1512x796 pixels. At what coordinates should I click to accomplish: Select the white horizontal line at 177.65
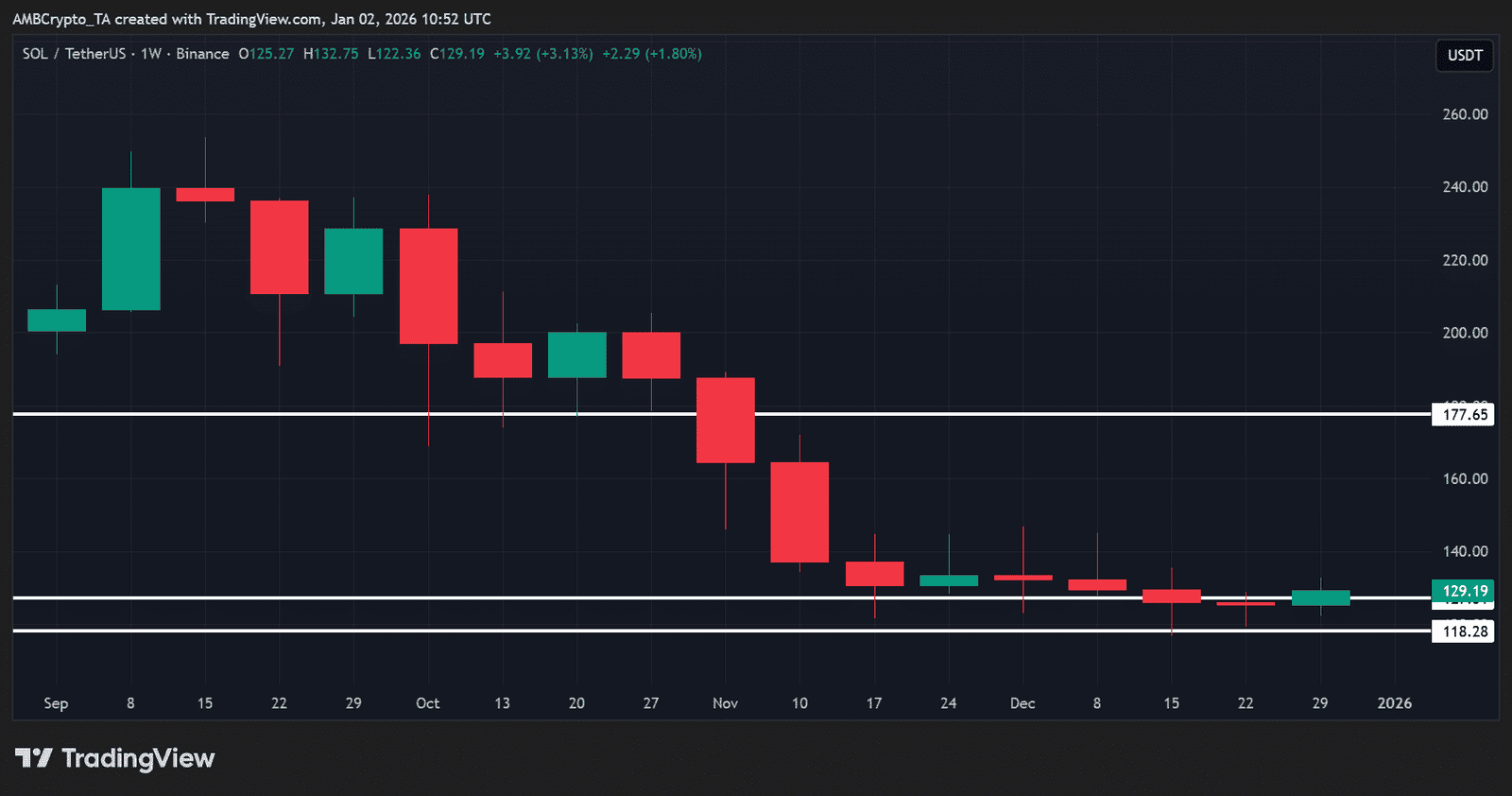point(722,414)
